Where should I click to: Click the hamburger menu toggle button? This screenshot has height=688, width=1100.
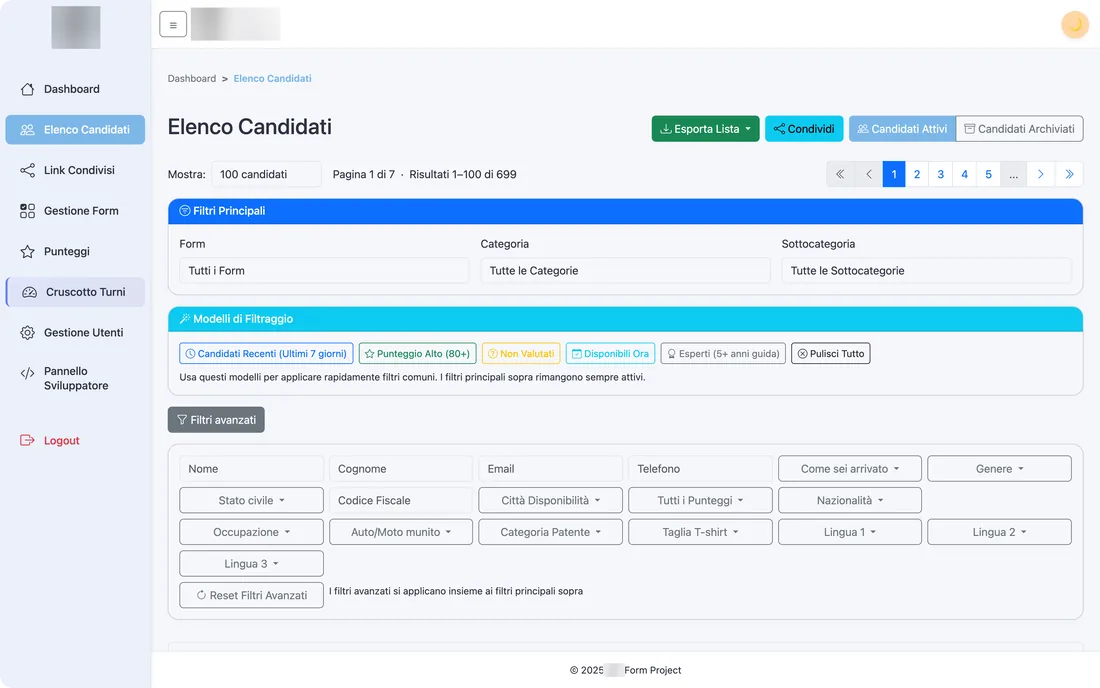(x=173, y=25)
